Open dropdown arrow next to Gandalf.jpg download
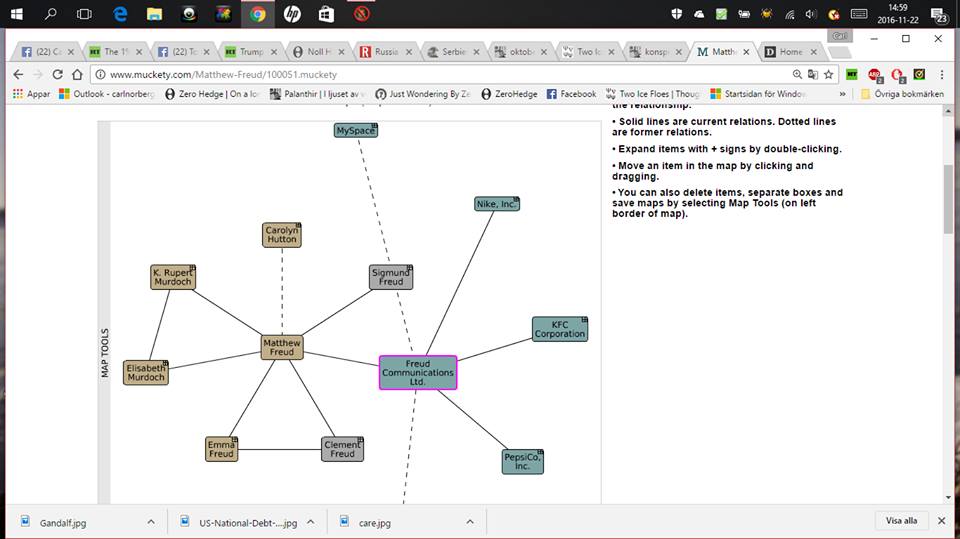This screenshot has height=539, width=960. coord(151,521)
